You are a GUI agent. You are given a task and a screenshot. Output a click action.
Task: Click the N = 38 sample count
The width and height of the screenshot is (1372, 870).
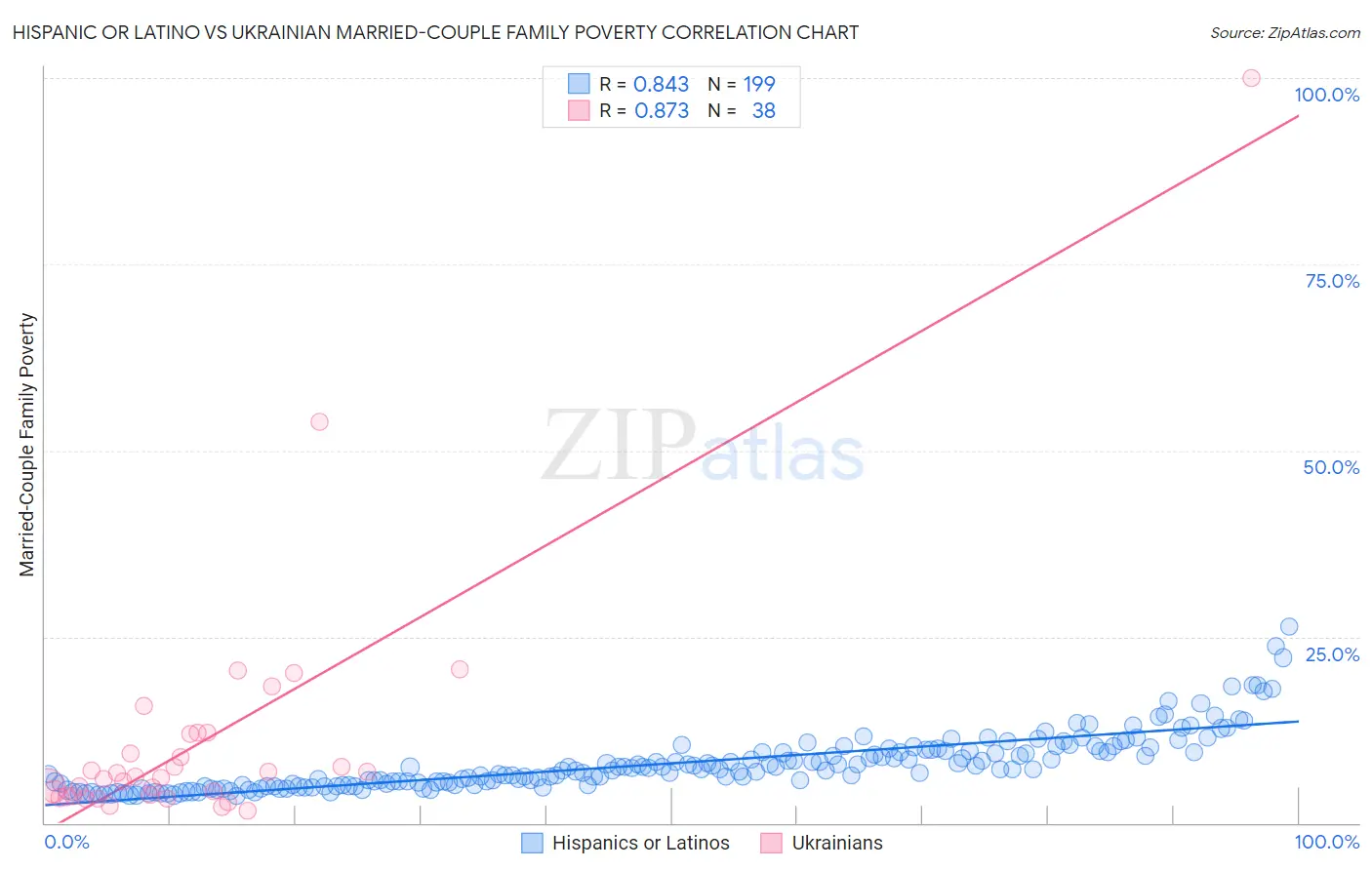pyautogui.click(x=742, y=110)
